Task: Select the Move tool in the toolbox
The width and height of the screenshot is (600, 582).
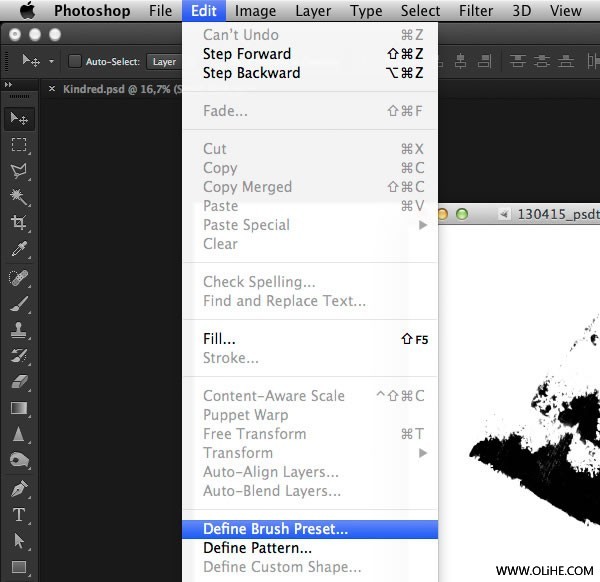Action: 19,119
